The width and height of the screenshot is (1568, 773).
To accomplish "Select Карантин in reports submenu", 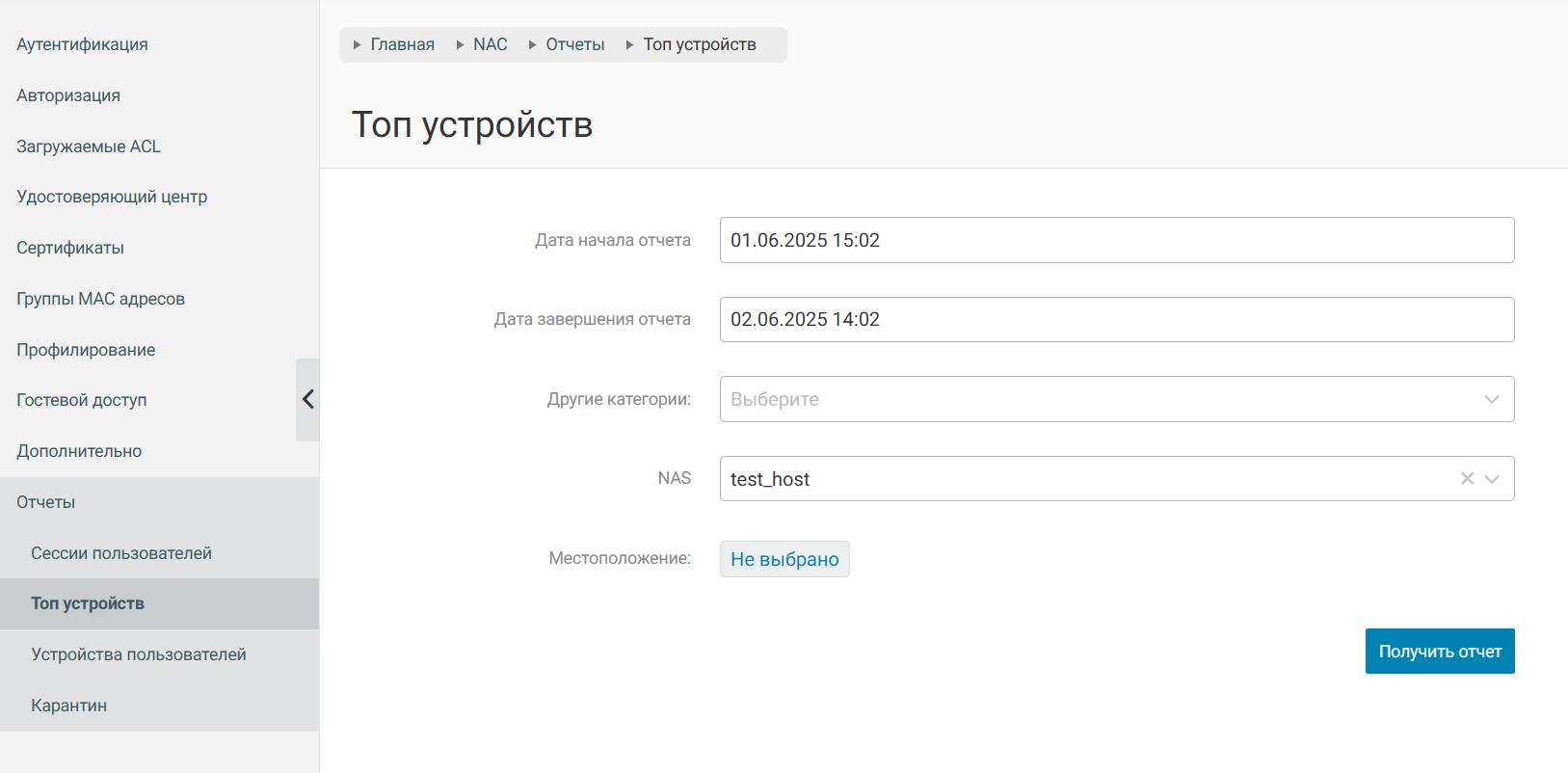I will 69,706.
